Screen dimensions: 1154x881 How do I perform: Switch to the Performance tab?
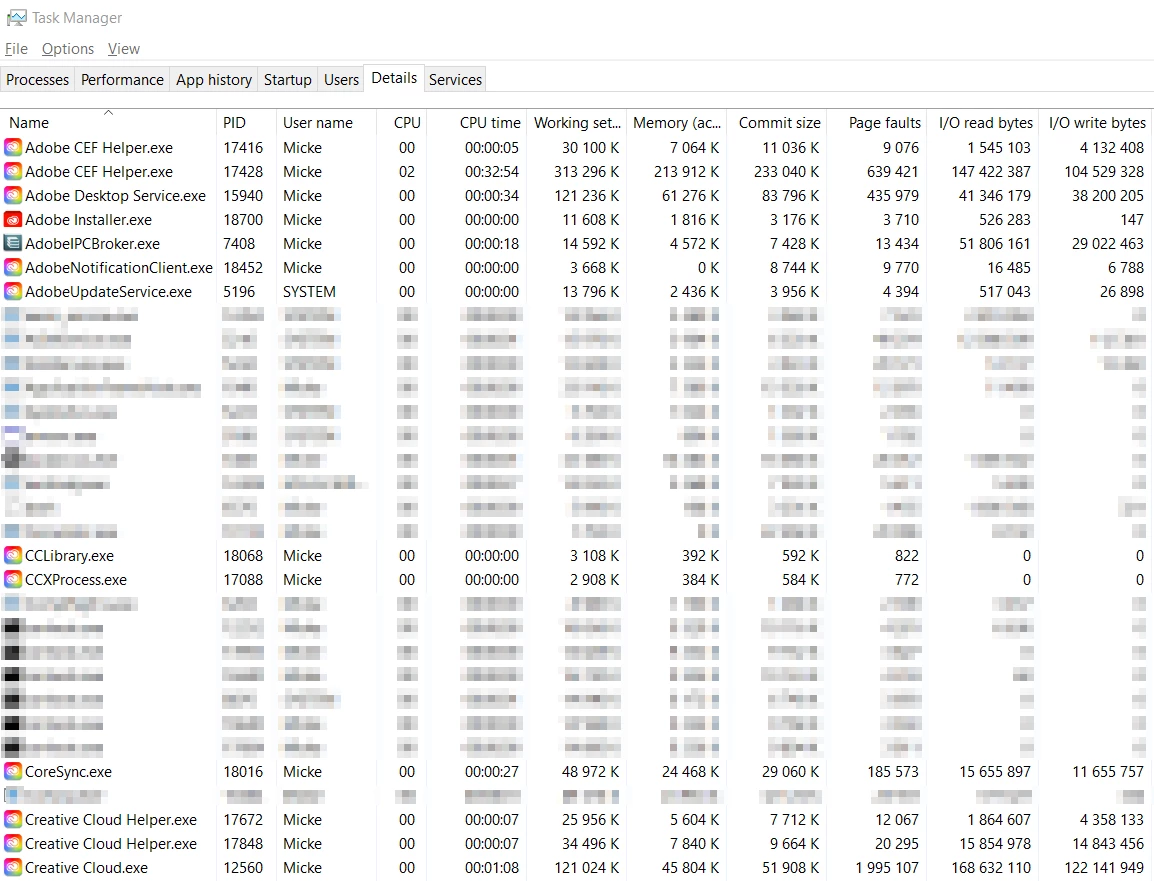coord(122,79)
